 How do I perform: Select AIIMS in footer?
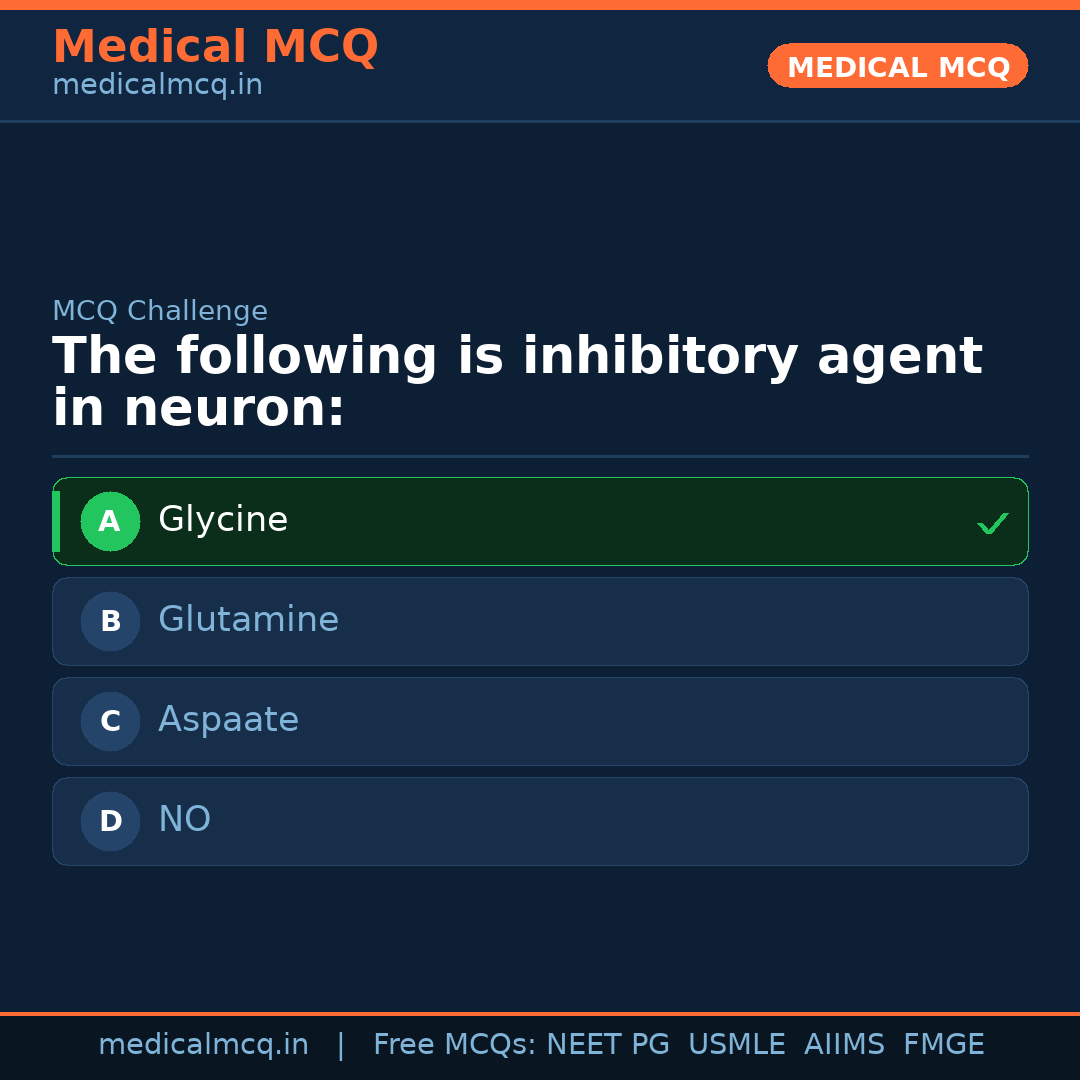click(844, 1045)
